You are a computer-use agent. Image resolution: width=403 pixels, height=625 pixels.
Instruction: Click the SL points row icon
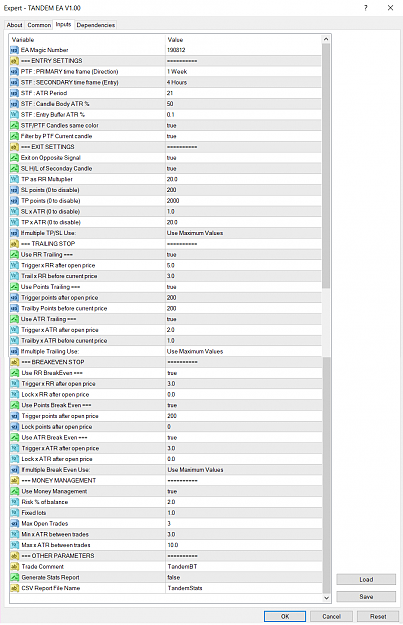14,190
